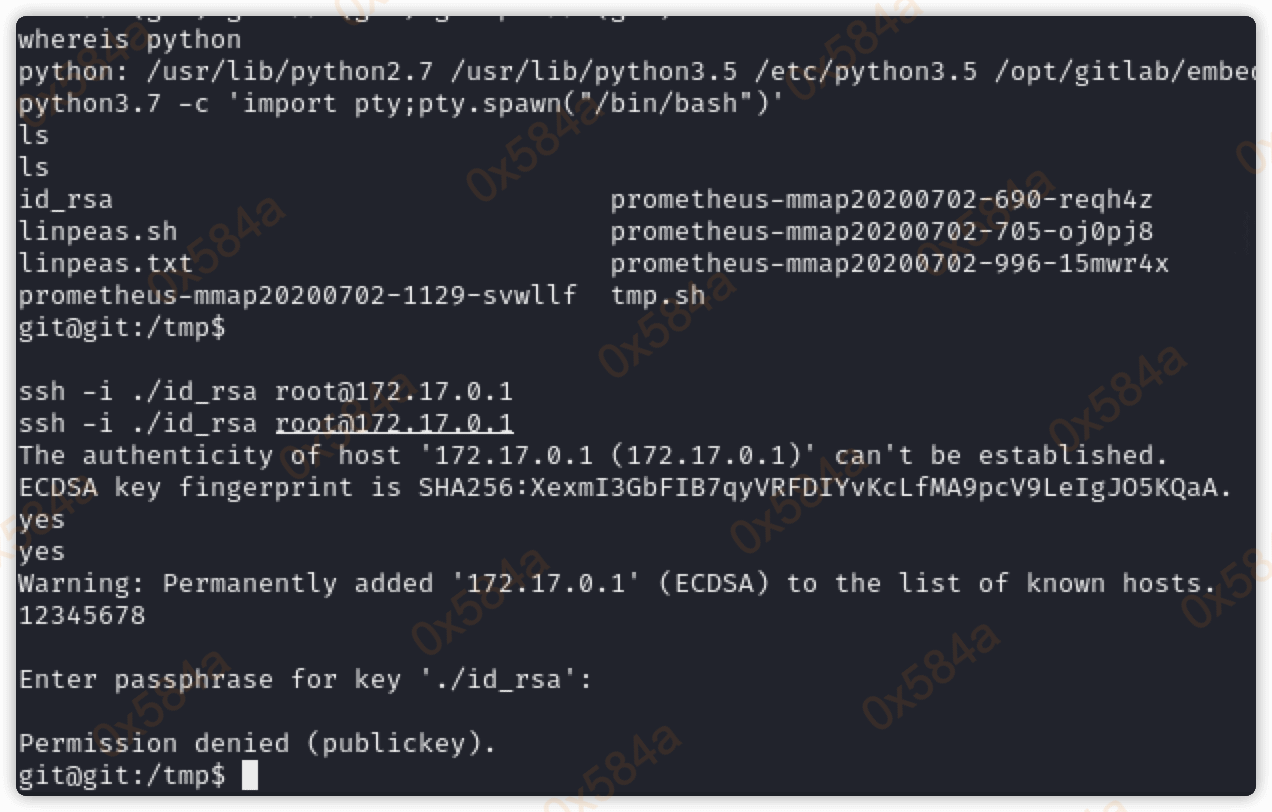This screenshot has height=812, width=1272.
Task: Select the prometheus-mmap20200702-1129-svwllf entry
Action: [298, 296]
